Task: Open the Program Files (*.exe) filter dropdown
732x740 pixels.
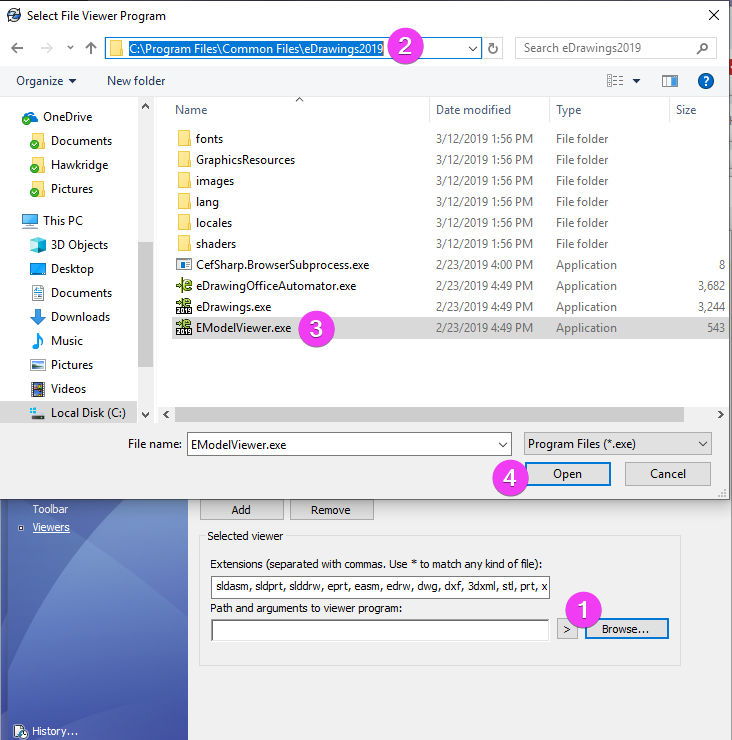Action: pos(617,444)
